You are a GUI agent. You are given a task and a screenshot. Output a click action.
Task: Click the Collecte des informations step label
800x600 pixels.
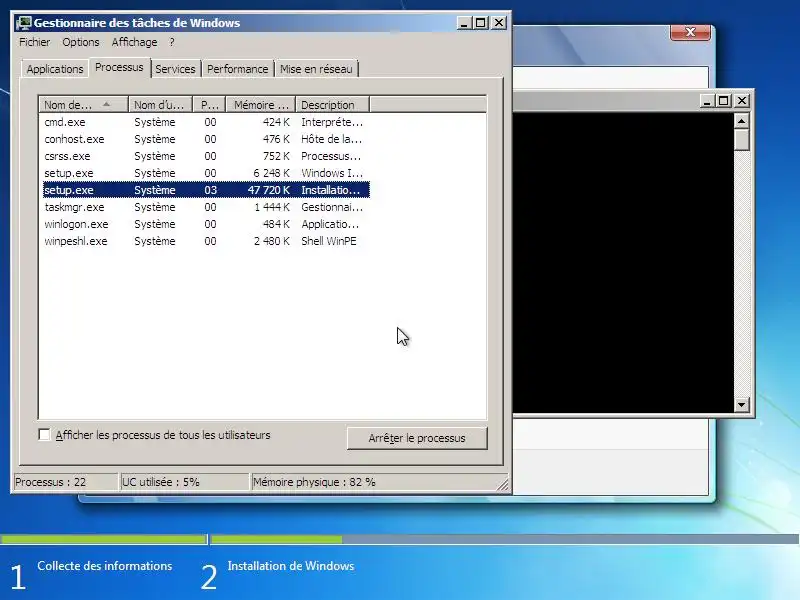pos(105,566)
